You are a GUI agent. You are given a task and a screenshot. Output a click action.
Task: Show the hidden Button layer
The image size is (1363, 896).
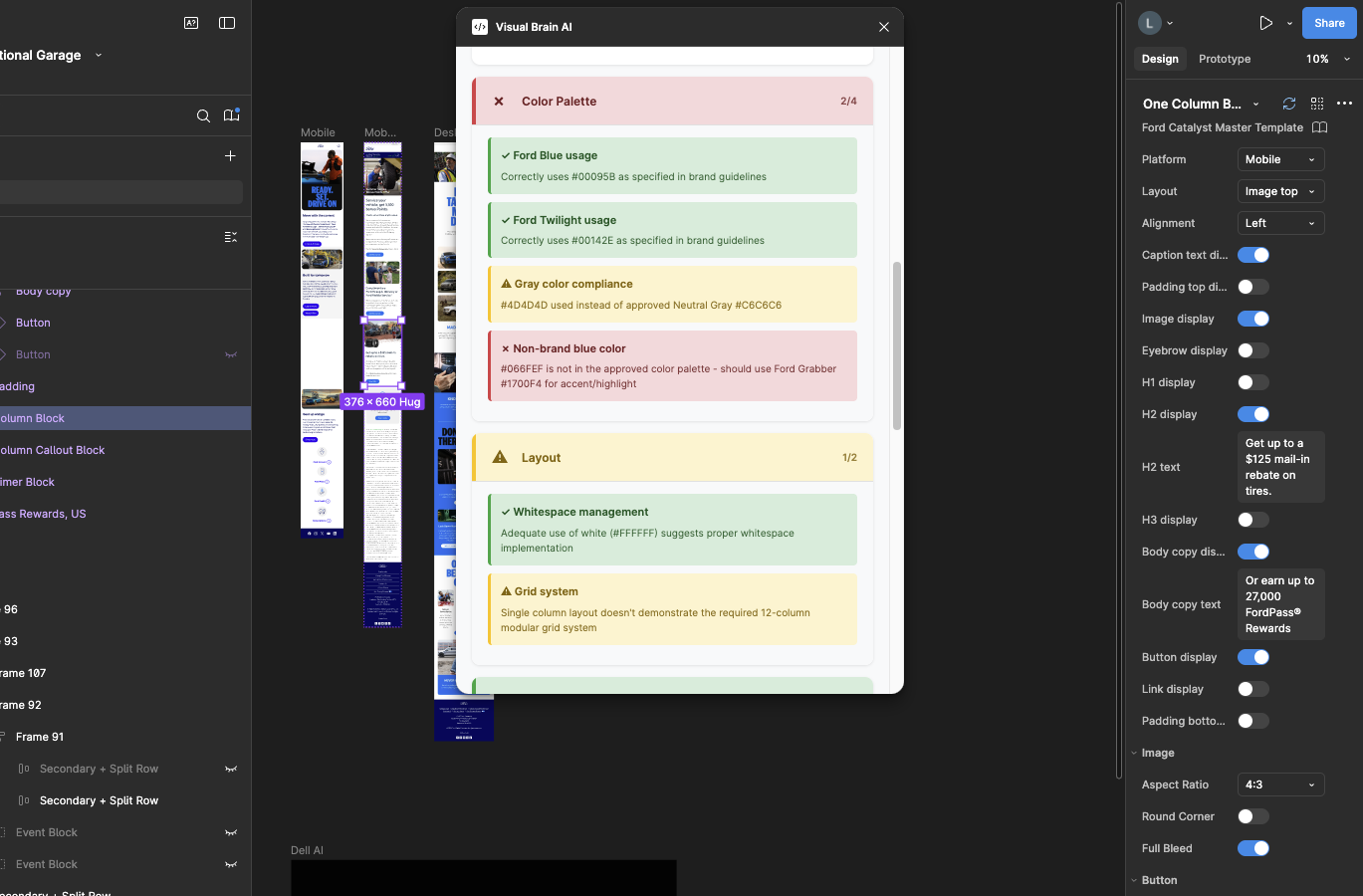coord(231,354)
